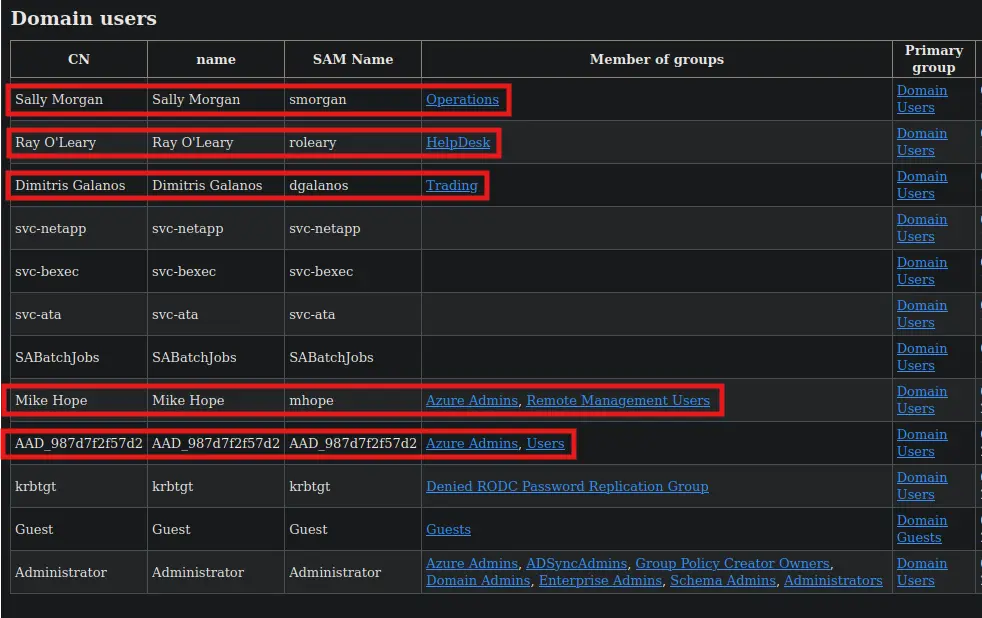This screenshot has width=982, height=618.
Task: Open the ADSyncAdmins group link
Action: (x=576, y=564)
